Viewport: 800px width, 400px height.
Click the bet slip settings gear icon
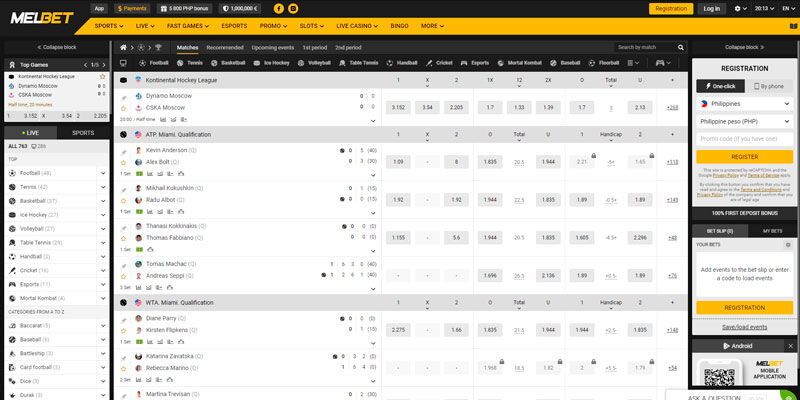(x=788, y=245)
